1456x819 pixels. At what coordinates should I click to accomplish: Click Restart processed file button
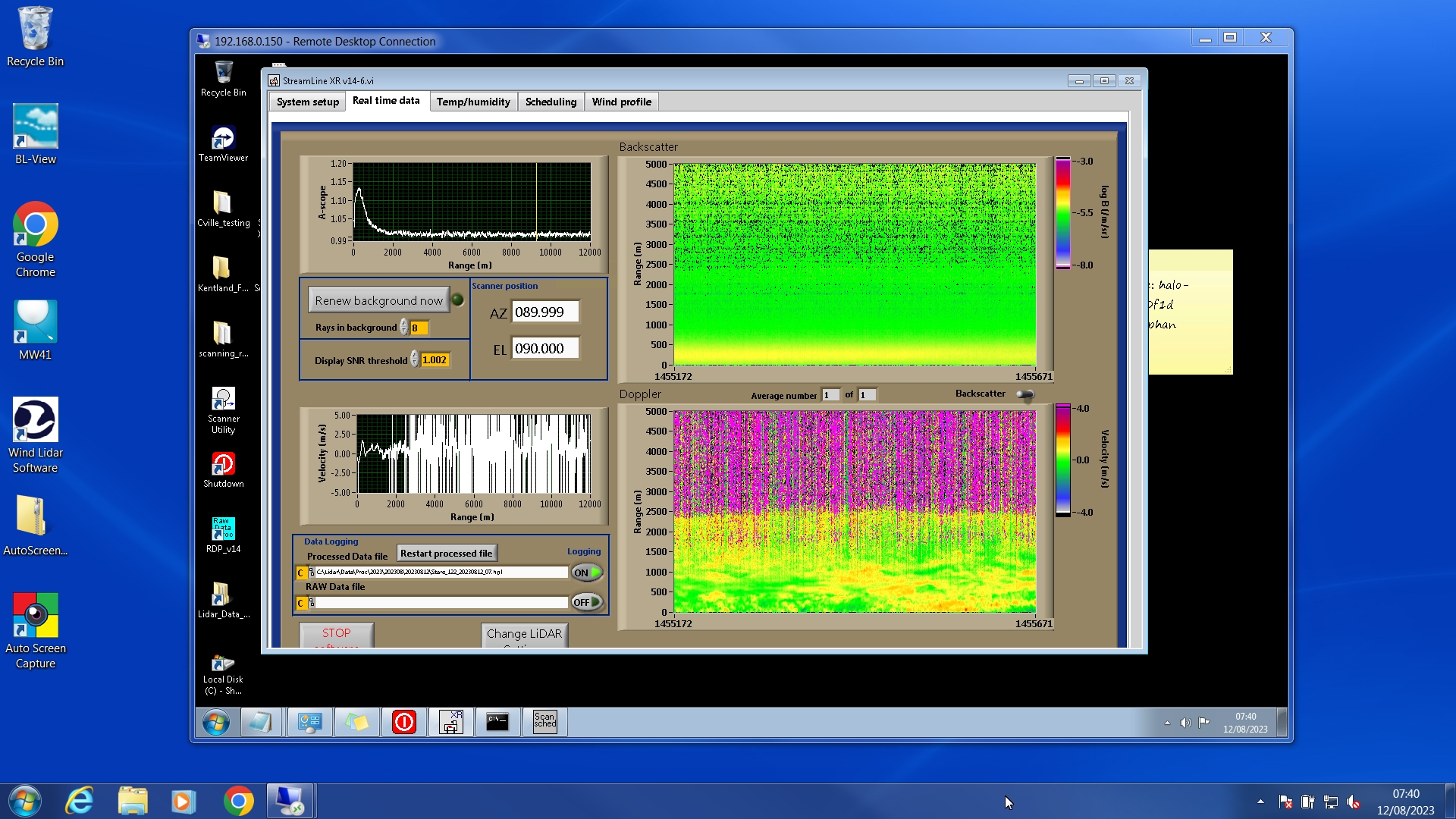click(446, 554)
